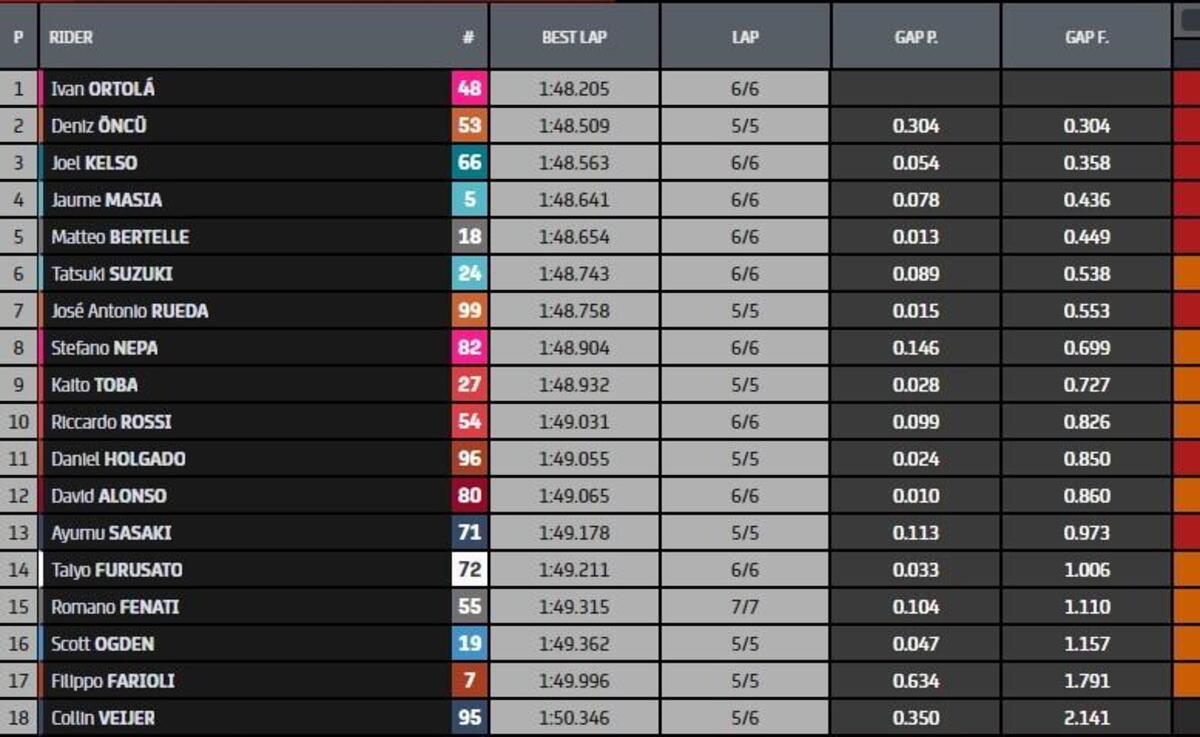Click the red status cell in ORTOLÁ's row
The image size is (1200, 737).
(x=1186, y=89)
